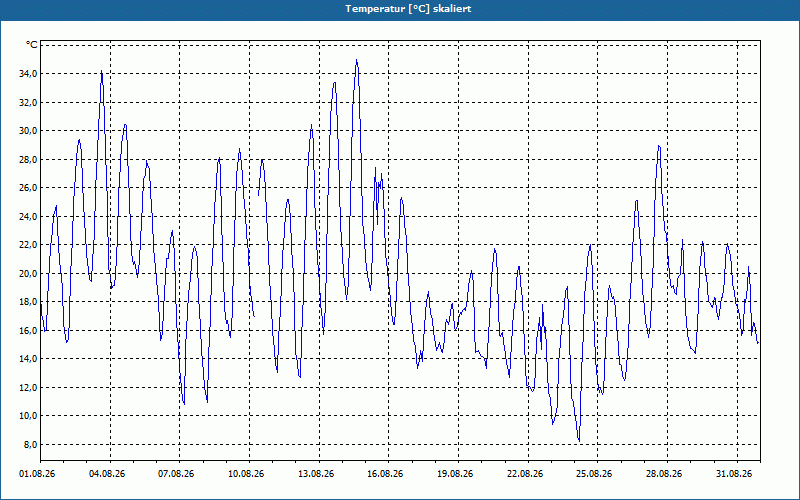Click the title 'Temperatur [°C] skaliert'
Screen dimensions: 800x500
click(408, 9)
